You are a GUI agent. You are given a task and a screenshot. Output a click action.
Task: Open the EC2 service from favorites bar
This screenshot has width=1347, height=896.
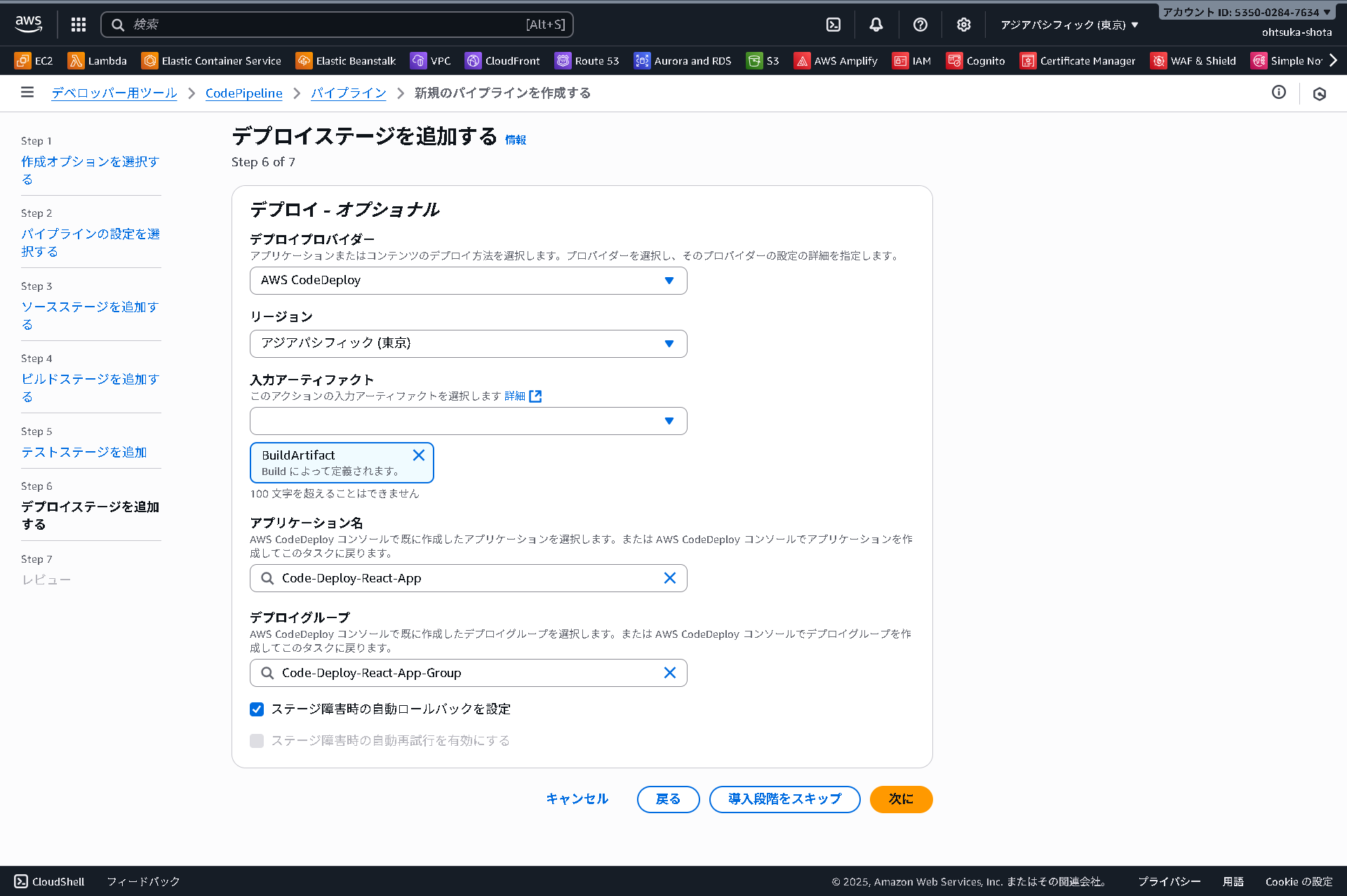[x=34, y=60]
